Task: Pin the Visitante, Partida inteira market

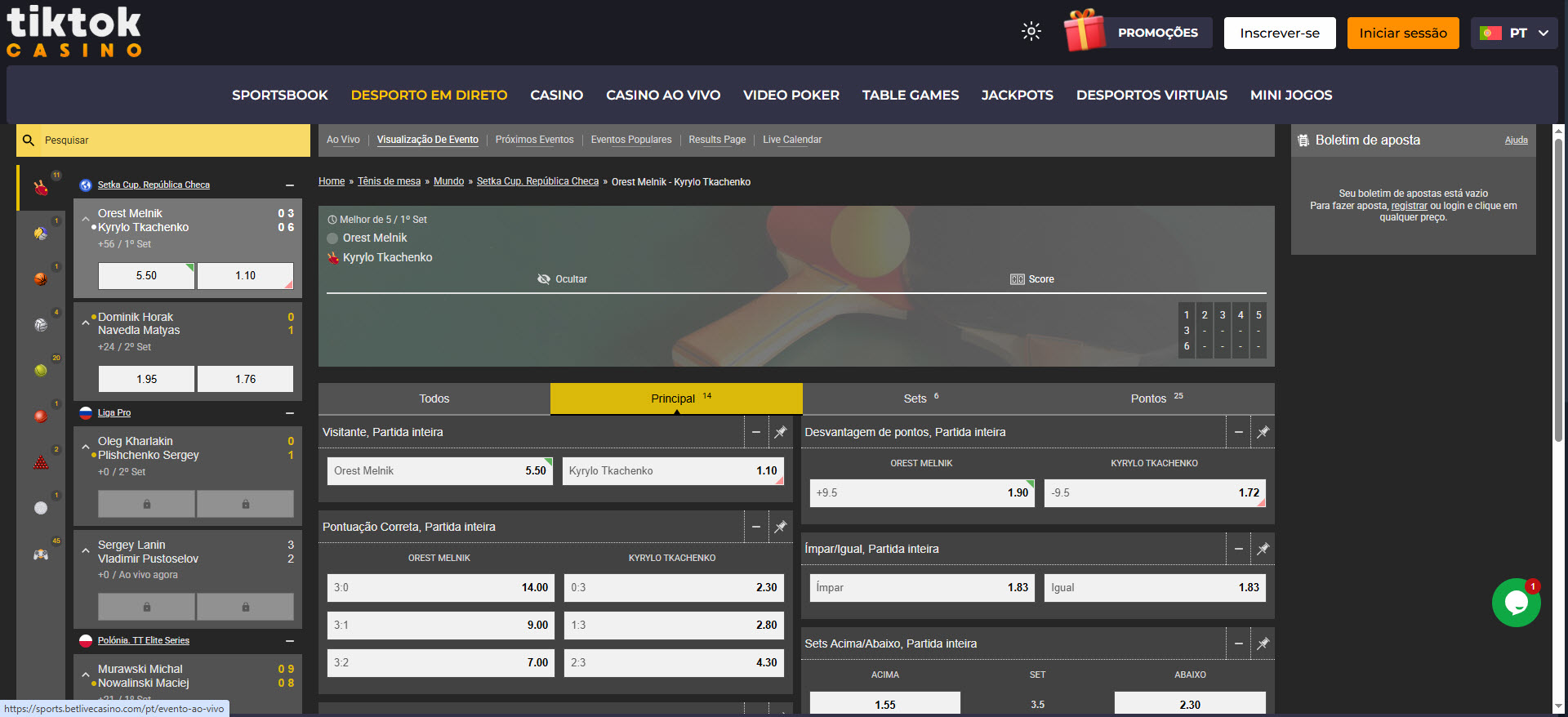Action: pos(780,432)
